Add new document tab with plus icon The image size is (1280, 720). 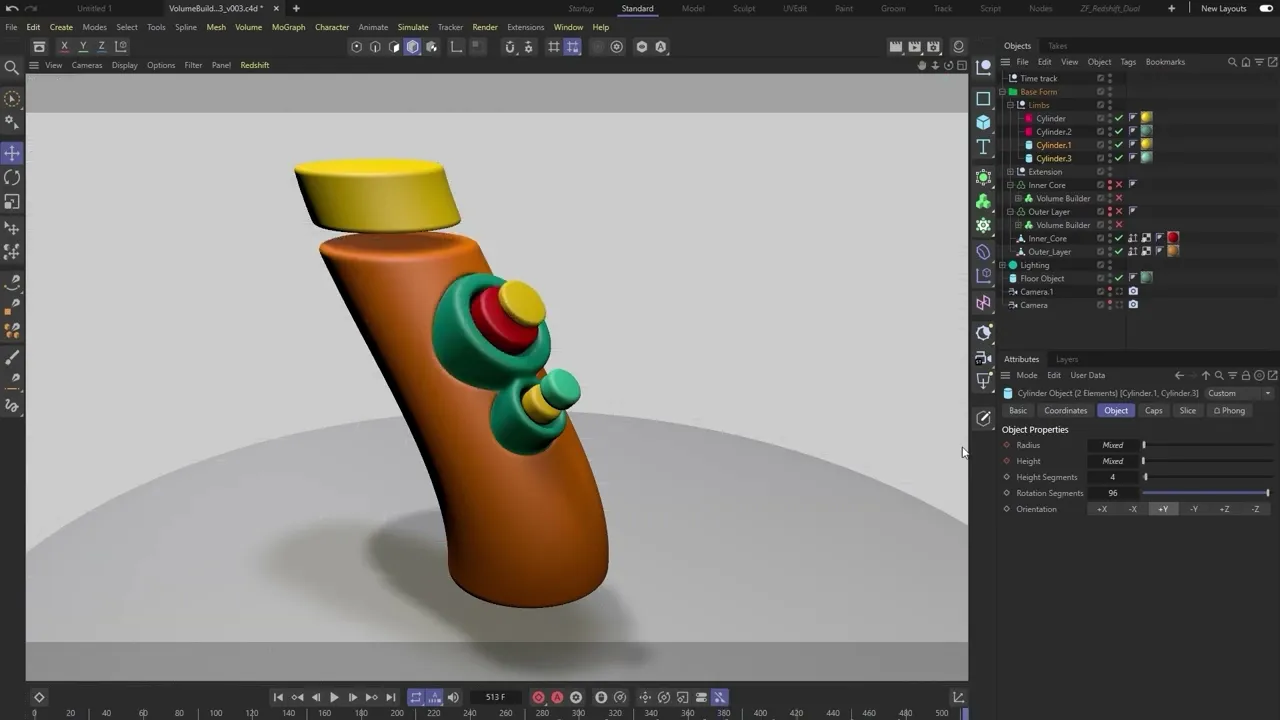tap(296, 8)
